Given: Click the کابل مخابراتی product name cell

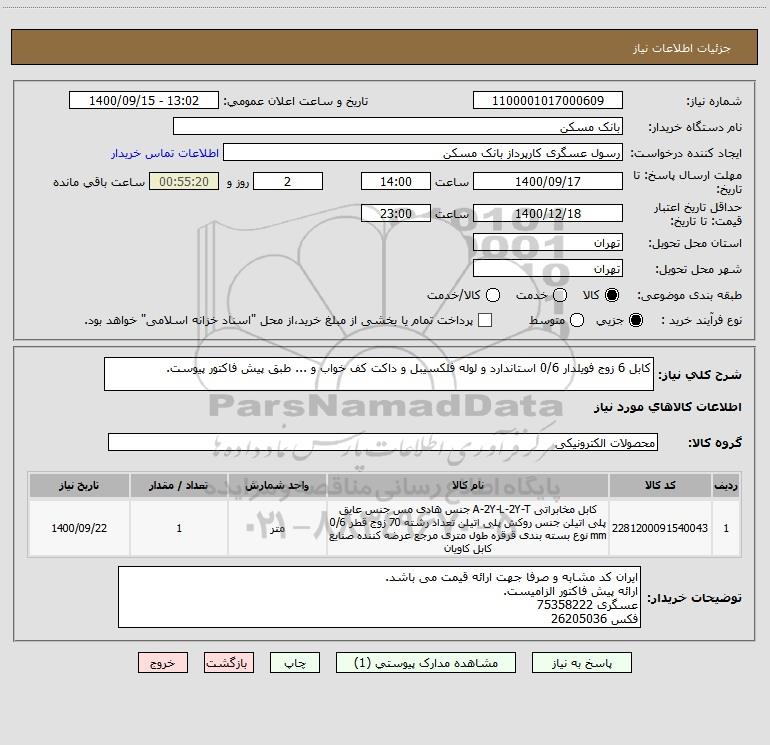Looking at the screenshot, I should click(x=468, y=528).
